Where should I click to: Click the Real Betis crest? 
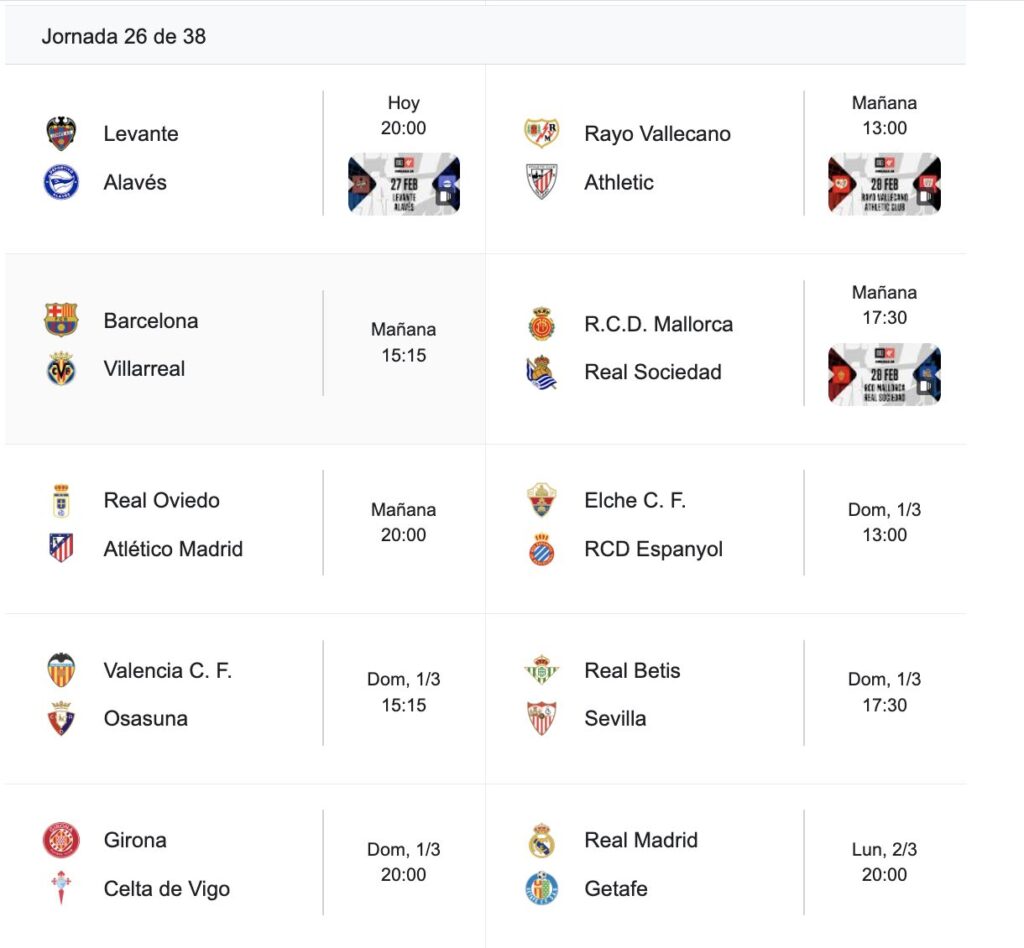(x=542, y=670)
